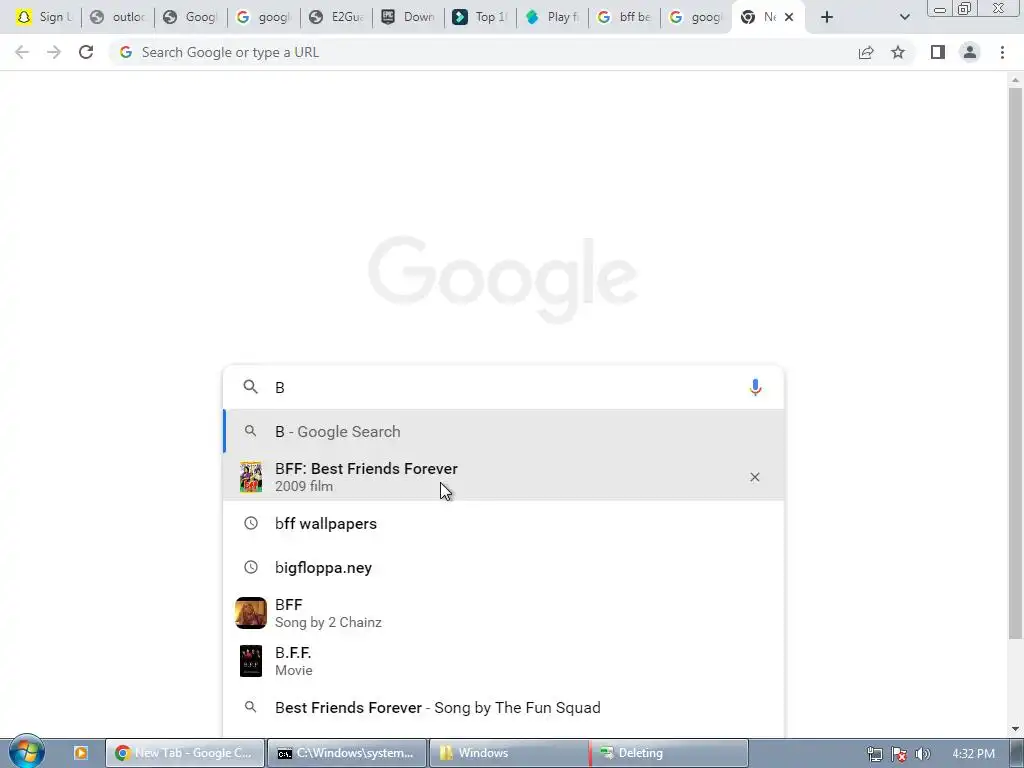Click the Google icon in address bar
Viewport: 1024px width, 768px height.
pyautogui.click(x=125, y=52)
